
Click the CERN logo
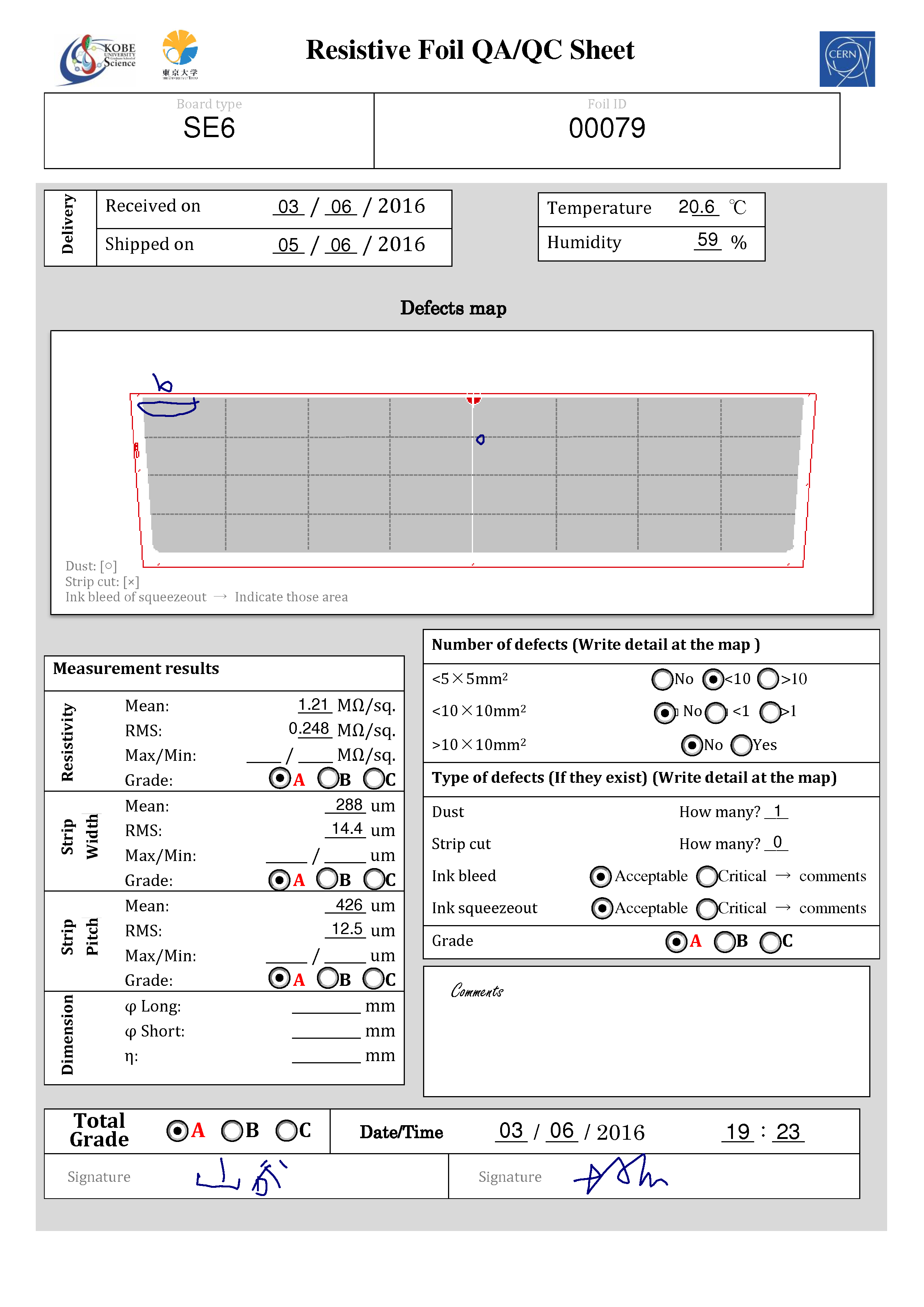(x=847, y=58)
